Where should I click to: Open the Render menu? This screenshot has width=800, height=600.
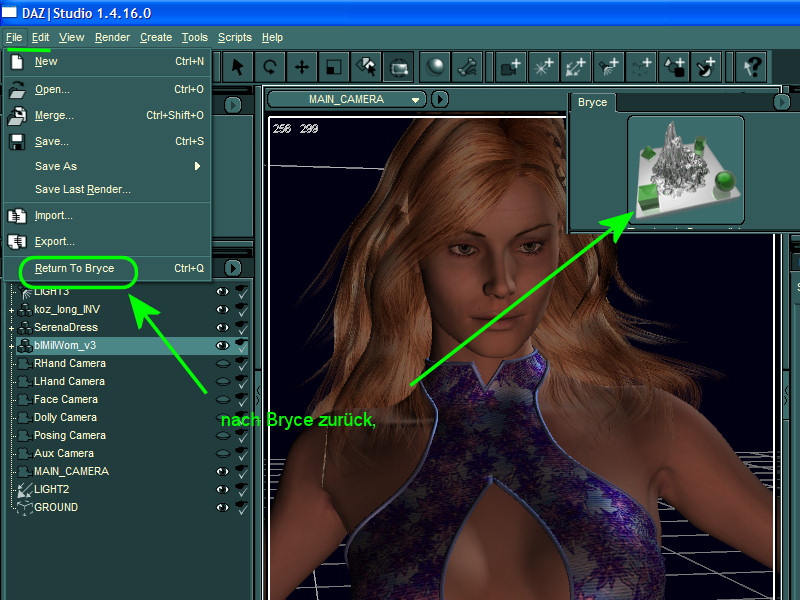(112, 38)
